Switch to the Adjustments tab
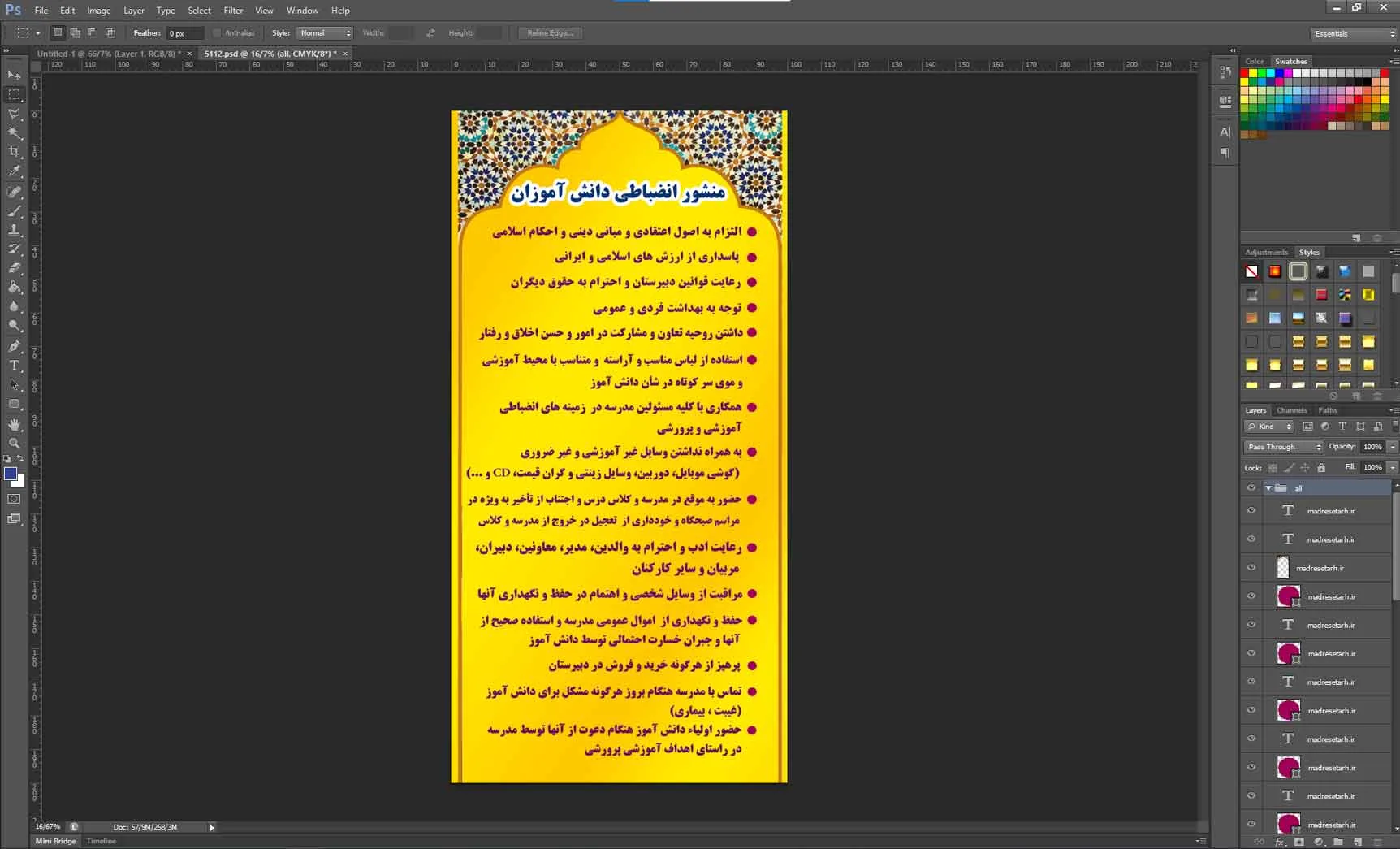The height and width of the screenshot is (849, 1400). pyautogui.click(x=1266, y=253)
